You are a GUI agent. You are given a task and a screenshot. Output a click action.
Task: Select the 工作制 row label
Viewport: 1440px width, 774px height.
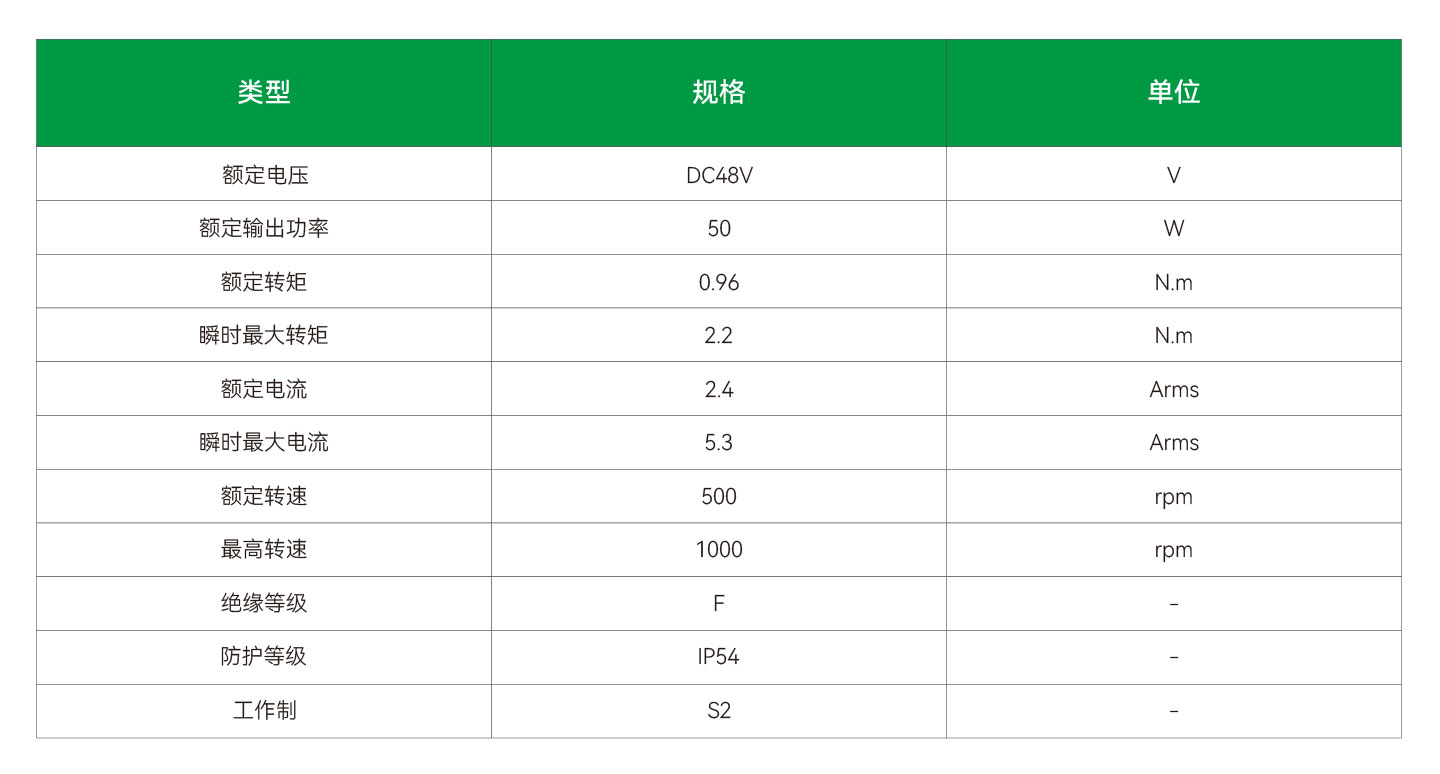(264, 710)
